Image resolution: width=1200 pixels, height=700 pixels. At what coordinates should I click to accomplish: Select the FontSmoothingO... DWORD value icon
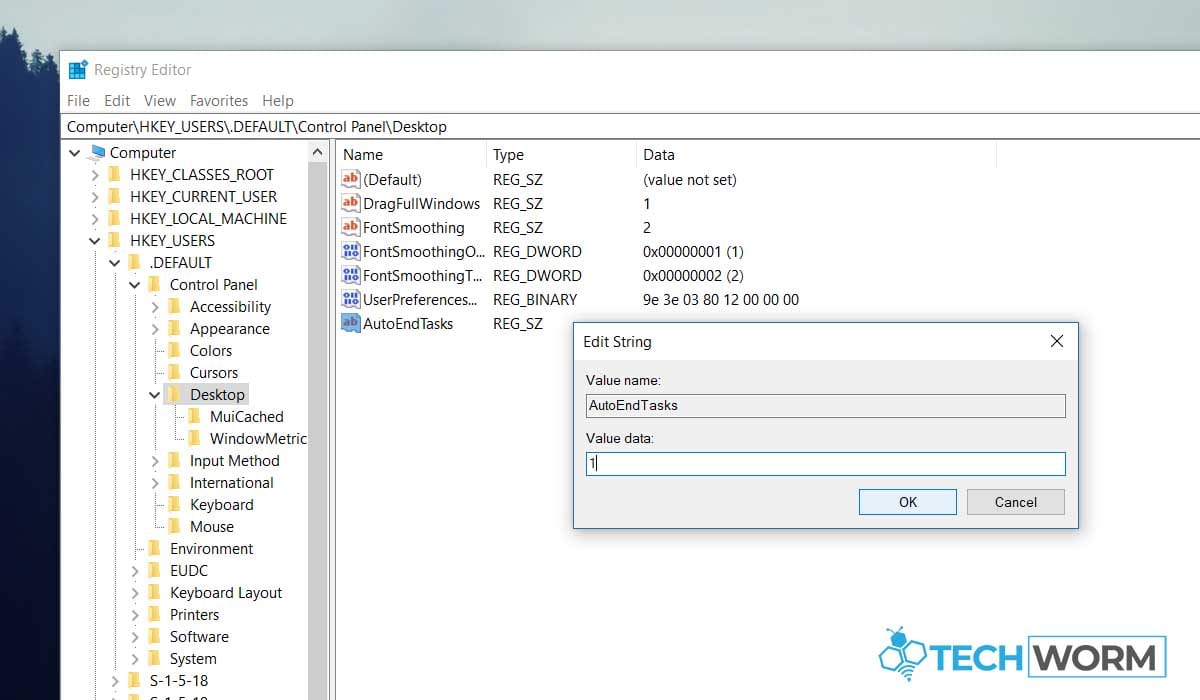[350, 252]
